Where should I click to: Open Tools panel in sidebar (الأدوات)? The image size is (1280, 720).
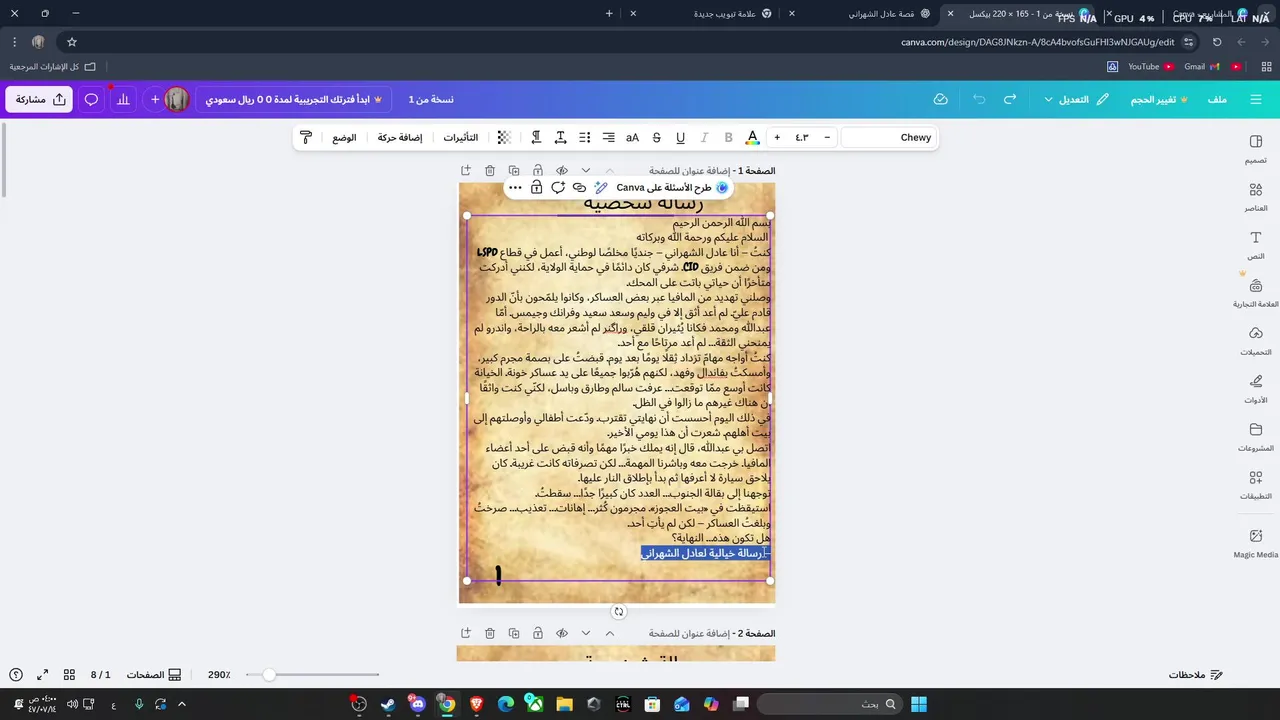click(1255, 390)
